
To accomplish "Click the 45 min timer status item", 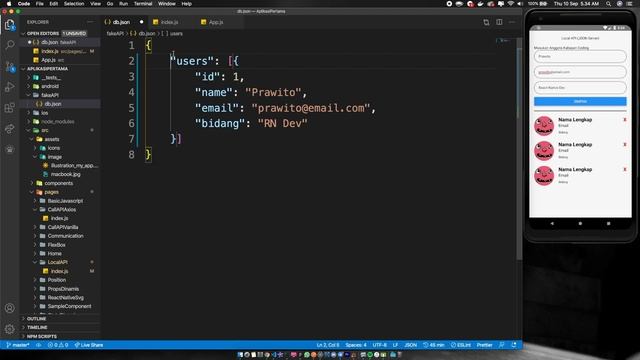I will [x=433, y=345].
